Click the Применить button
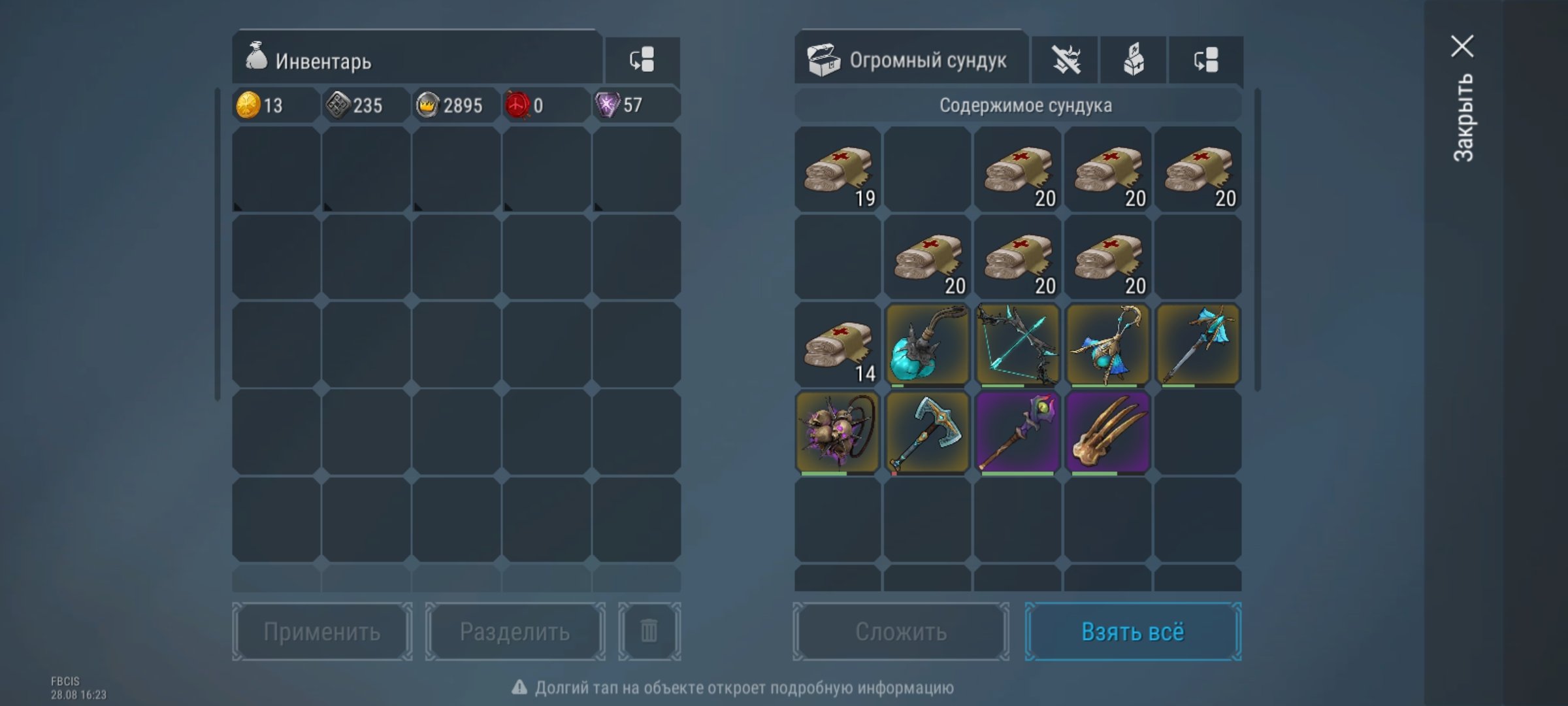 322,631
